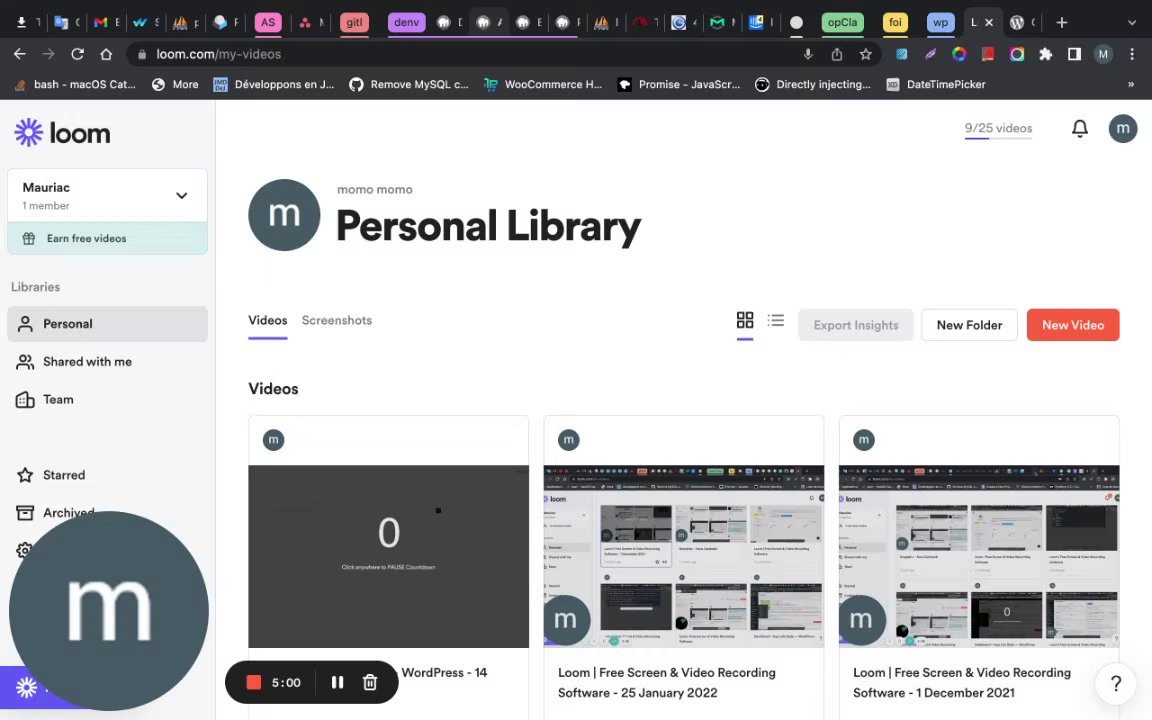
Task: Click Earn free videos banner
Action: (x=107, y=238)
